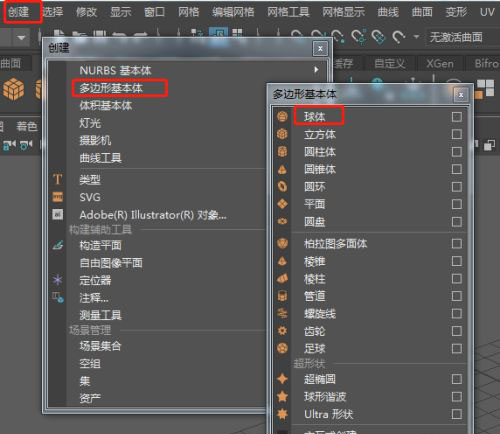Open the 选择 menu

52,12
